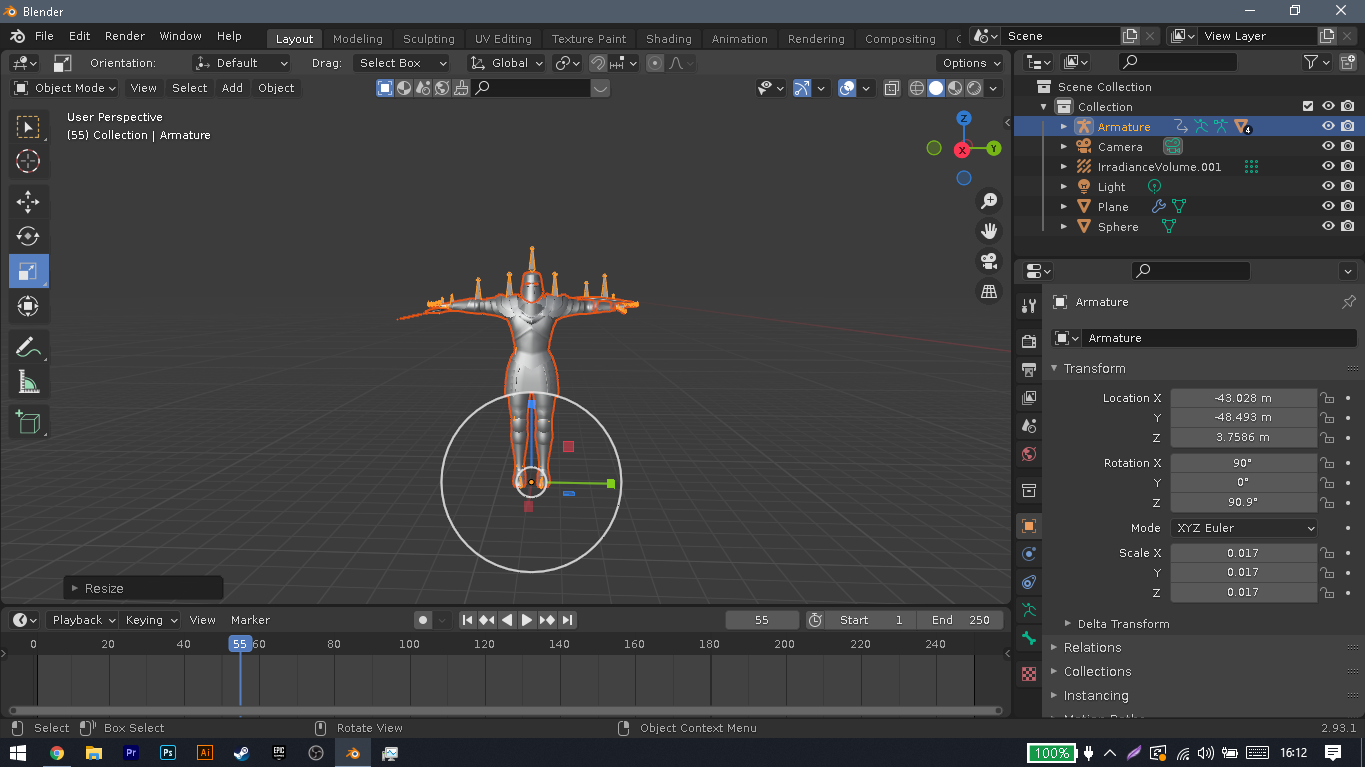The image size is (1365, 767).
Task: Click the timeline frame 55 marker
Action: tap(240, 645)
